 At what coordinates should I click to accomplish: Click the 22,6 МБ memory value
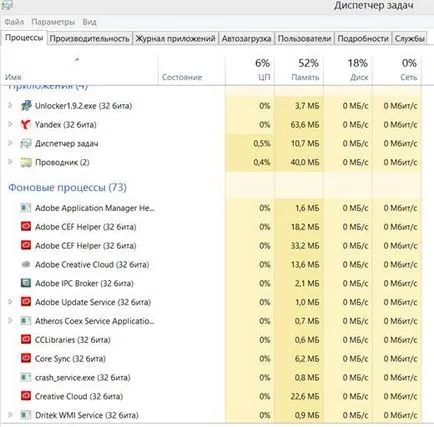pos(305,397)
